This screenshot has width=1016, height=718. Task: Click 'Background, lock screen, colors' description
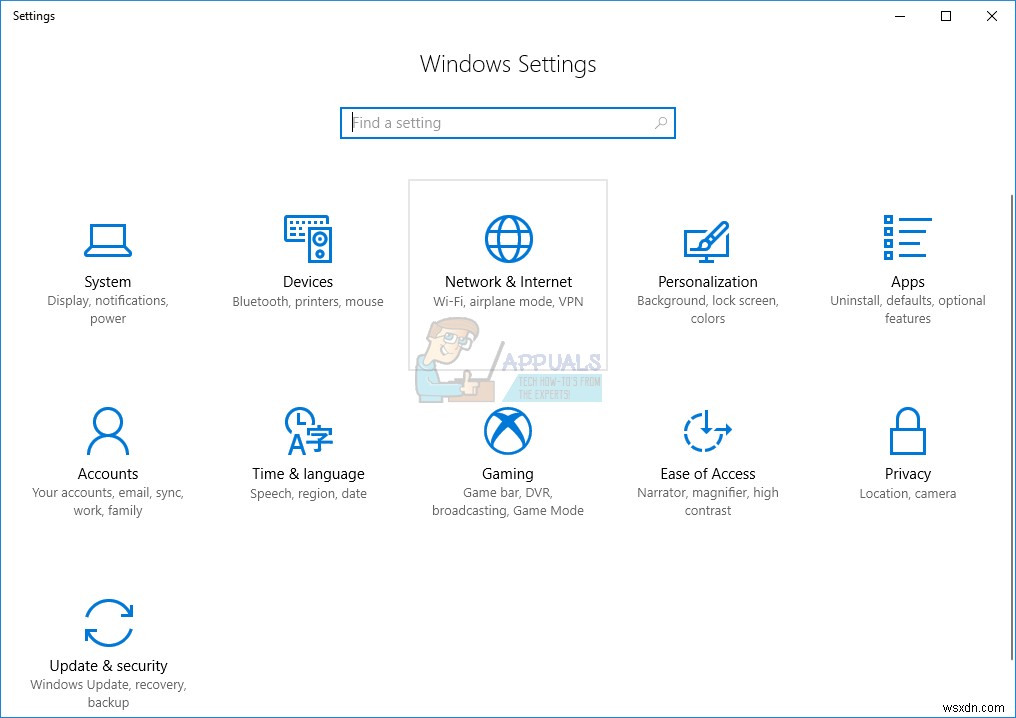708,310
